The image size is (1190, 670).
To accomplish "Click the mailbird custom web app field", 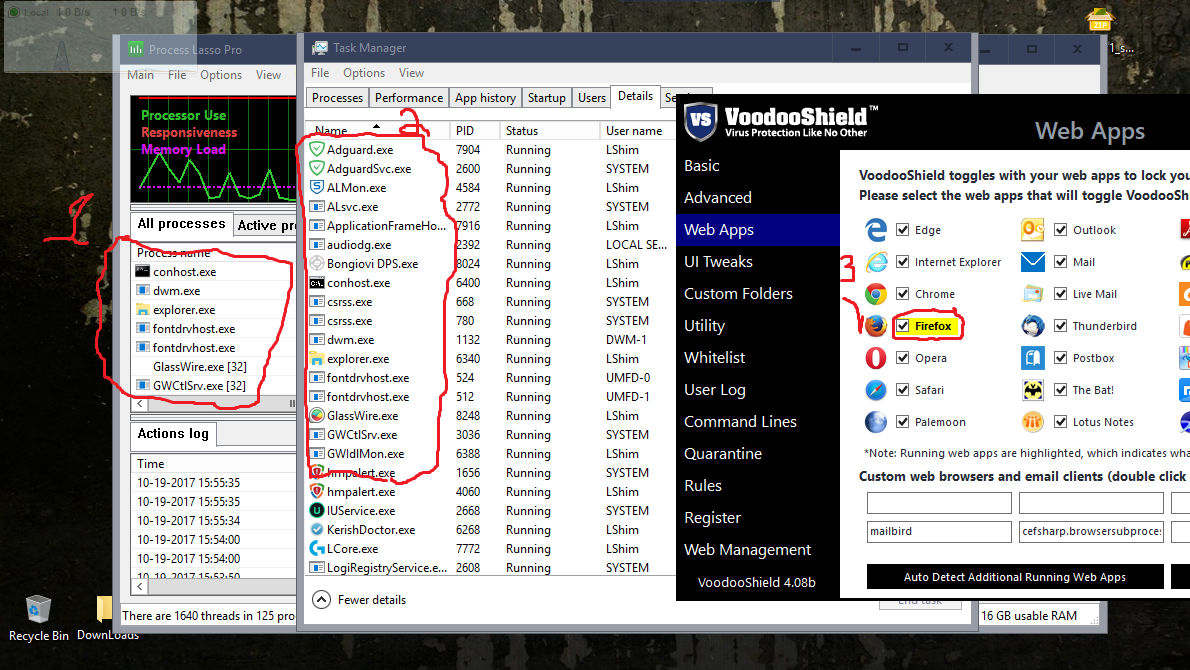I will coord(939,531).
